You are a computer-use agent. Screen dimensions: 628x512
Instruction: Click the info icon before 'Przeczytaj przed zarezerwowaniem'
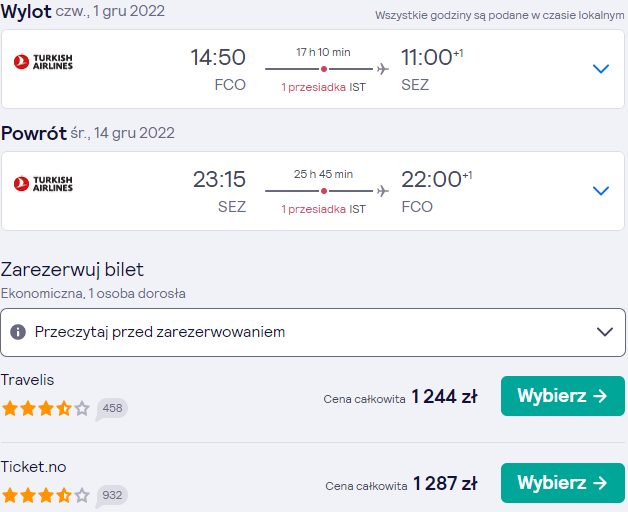[18, 332]
